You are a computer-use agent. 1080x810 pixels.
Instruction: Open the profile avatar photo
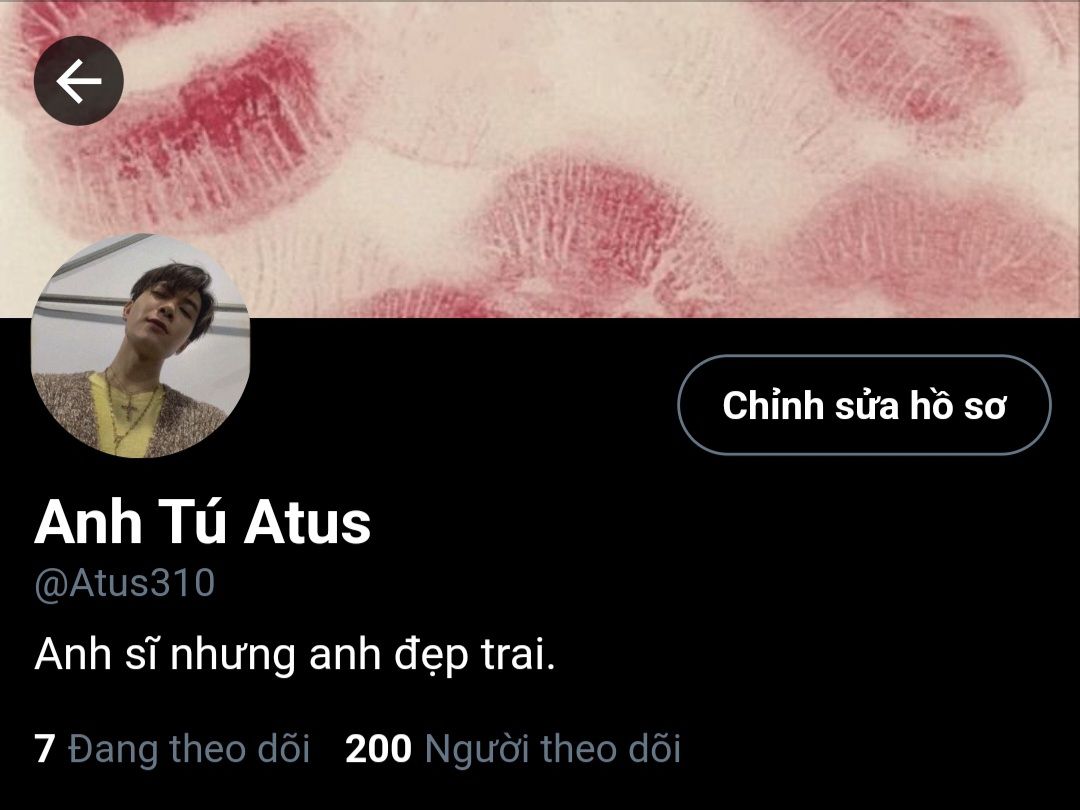point(141,345)
